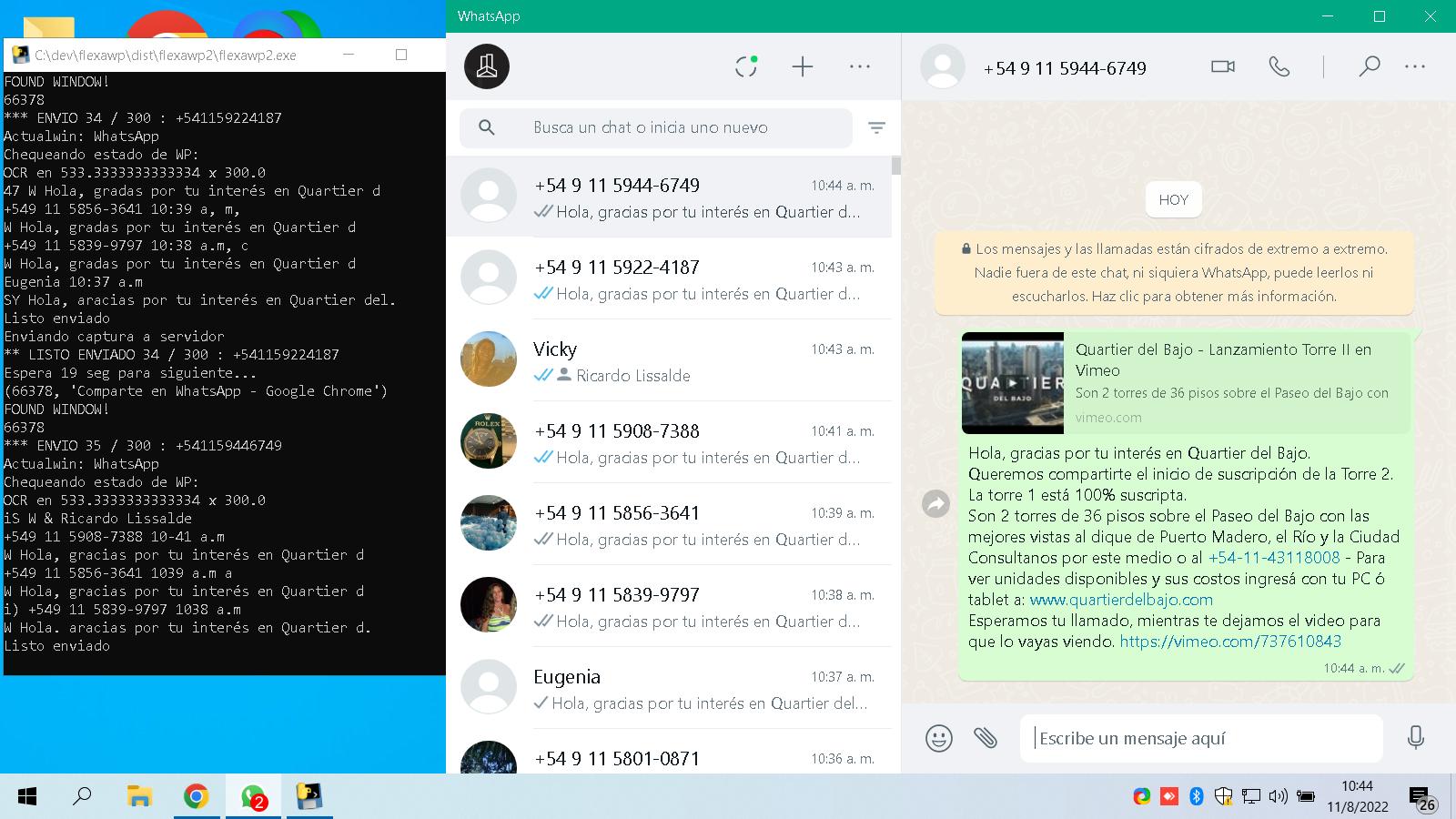The width and height of the screenshot is (1456, 819).
Task: Click 10:44 a. m. timestamp on sent message
Action: 1354,668
